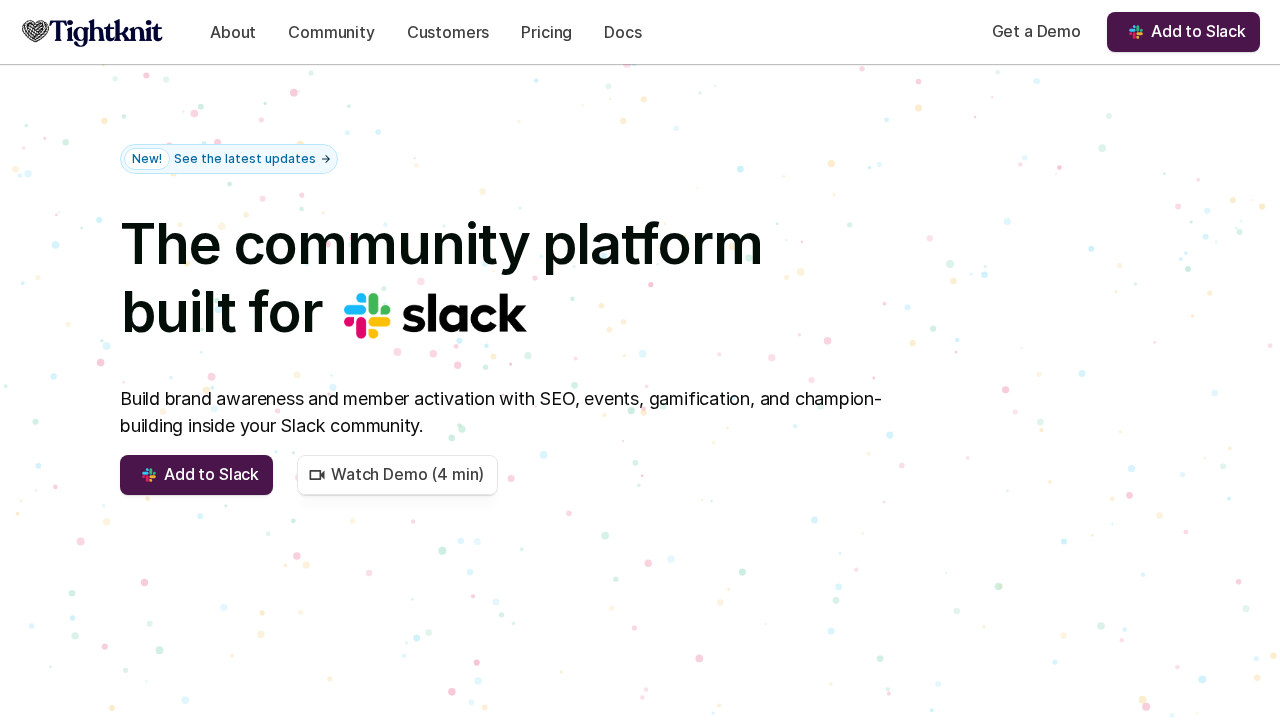The height and width of the screenshot is (720, 1280).
Task: Go to the Community nav item
Action: click(331, 32)
